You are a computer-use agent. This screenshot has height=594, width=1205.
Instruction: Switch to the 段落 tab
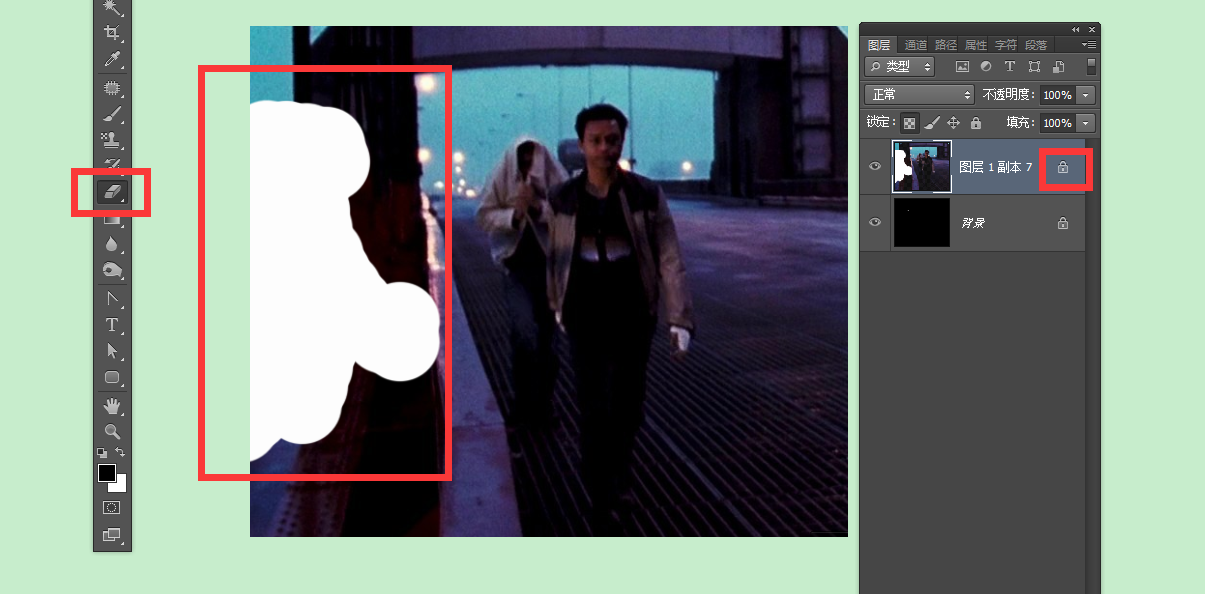pos(1036,45)
